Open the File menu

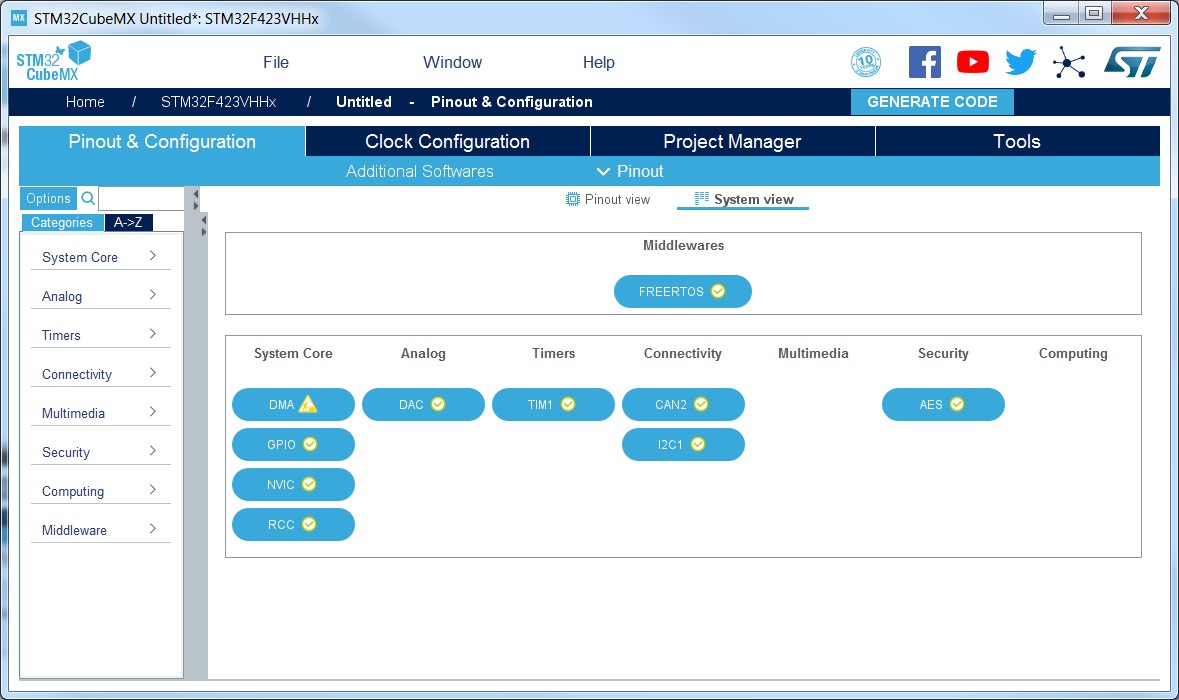click(275, 62)
